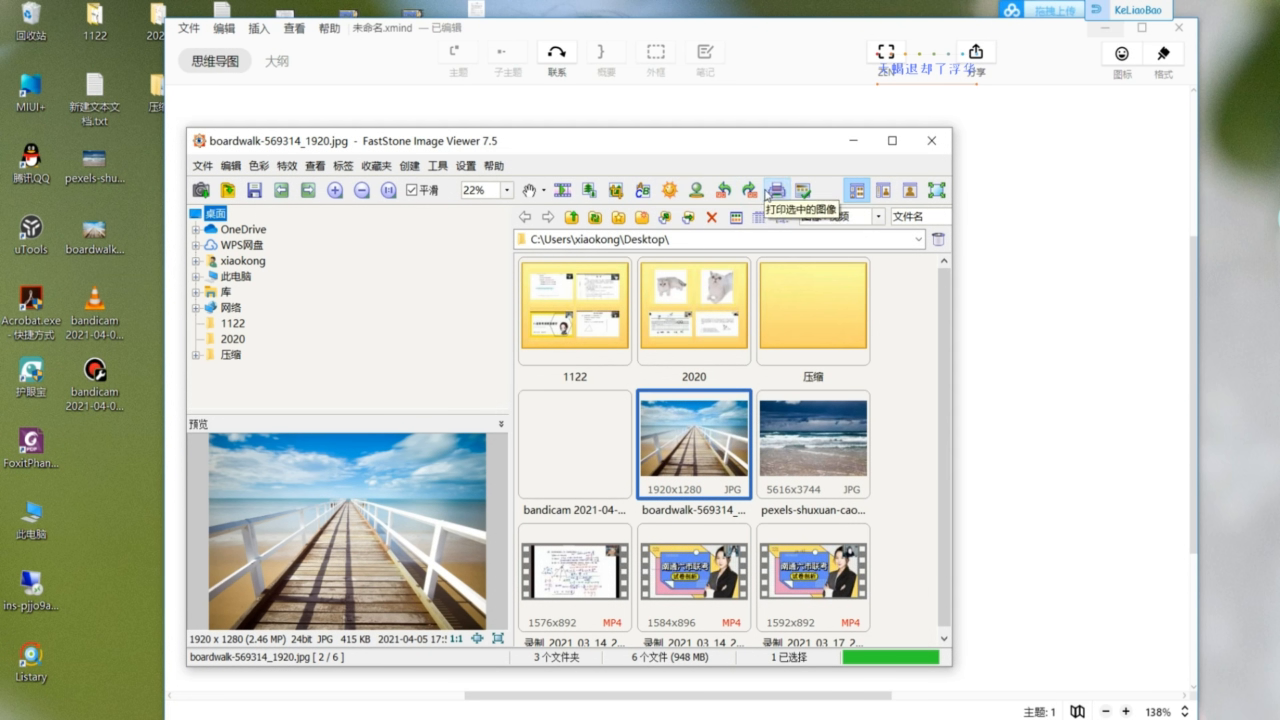Click the green stamp clone tool
The width and height of the screenshot is (1280, 720).
click(x=696, y=190)
